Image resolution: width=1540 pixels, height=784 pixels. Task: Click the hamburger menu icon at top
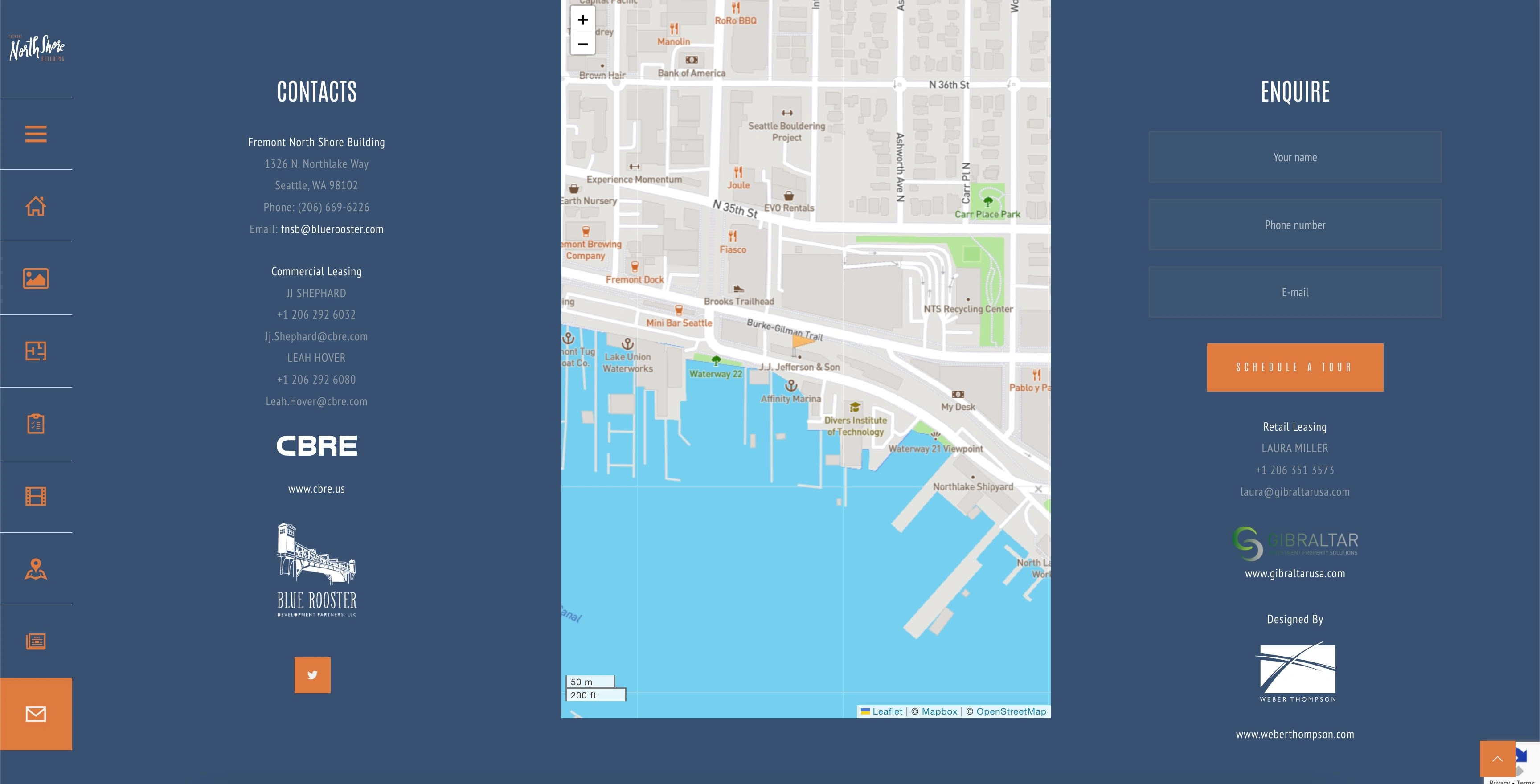point(35,133)
